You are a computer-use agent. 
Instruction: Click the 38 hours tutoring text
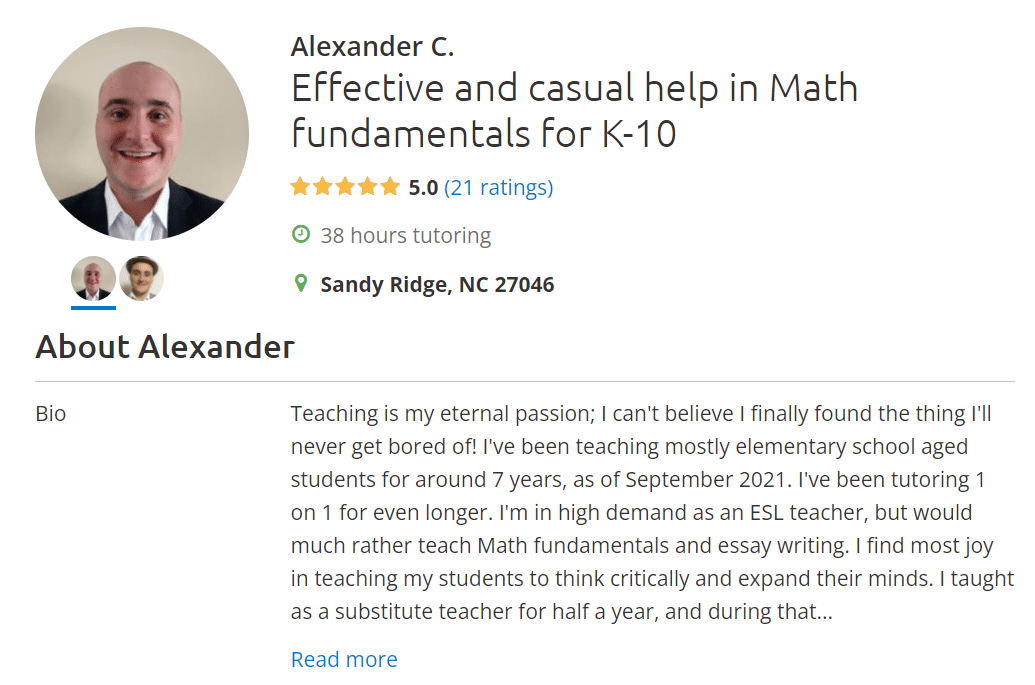click(x=405, y=236)
